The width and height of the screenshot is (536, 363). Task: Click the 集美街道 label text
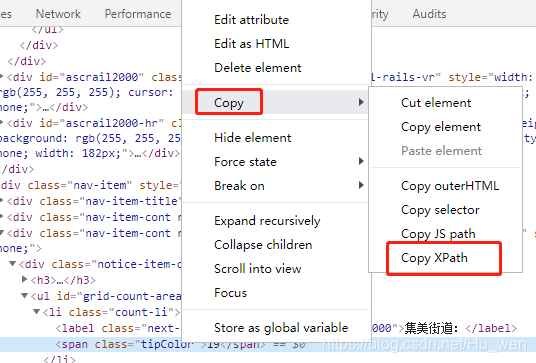click(431, 328)
